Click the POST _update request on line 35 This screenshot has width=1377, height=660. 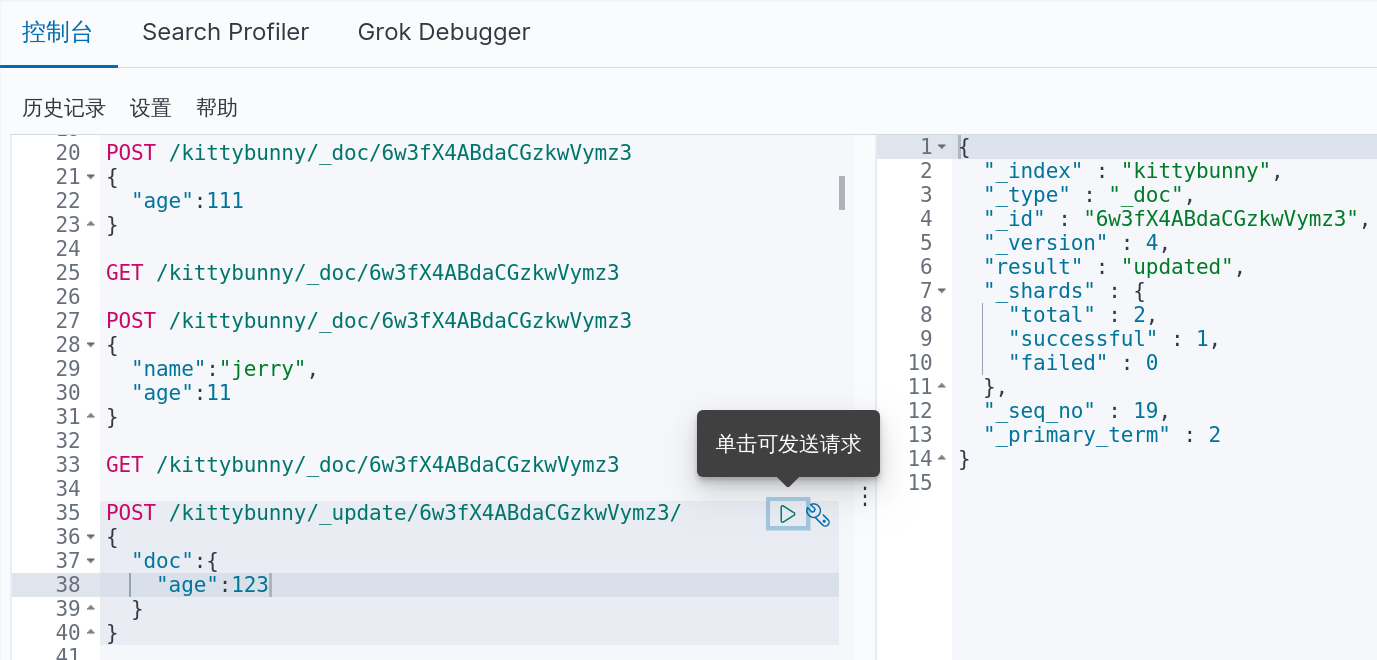(393, 513)
